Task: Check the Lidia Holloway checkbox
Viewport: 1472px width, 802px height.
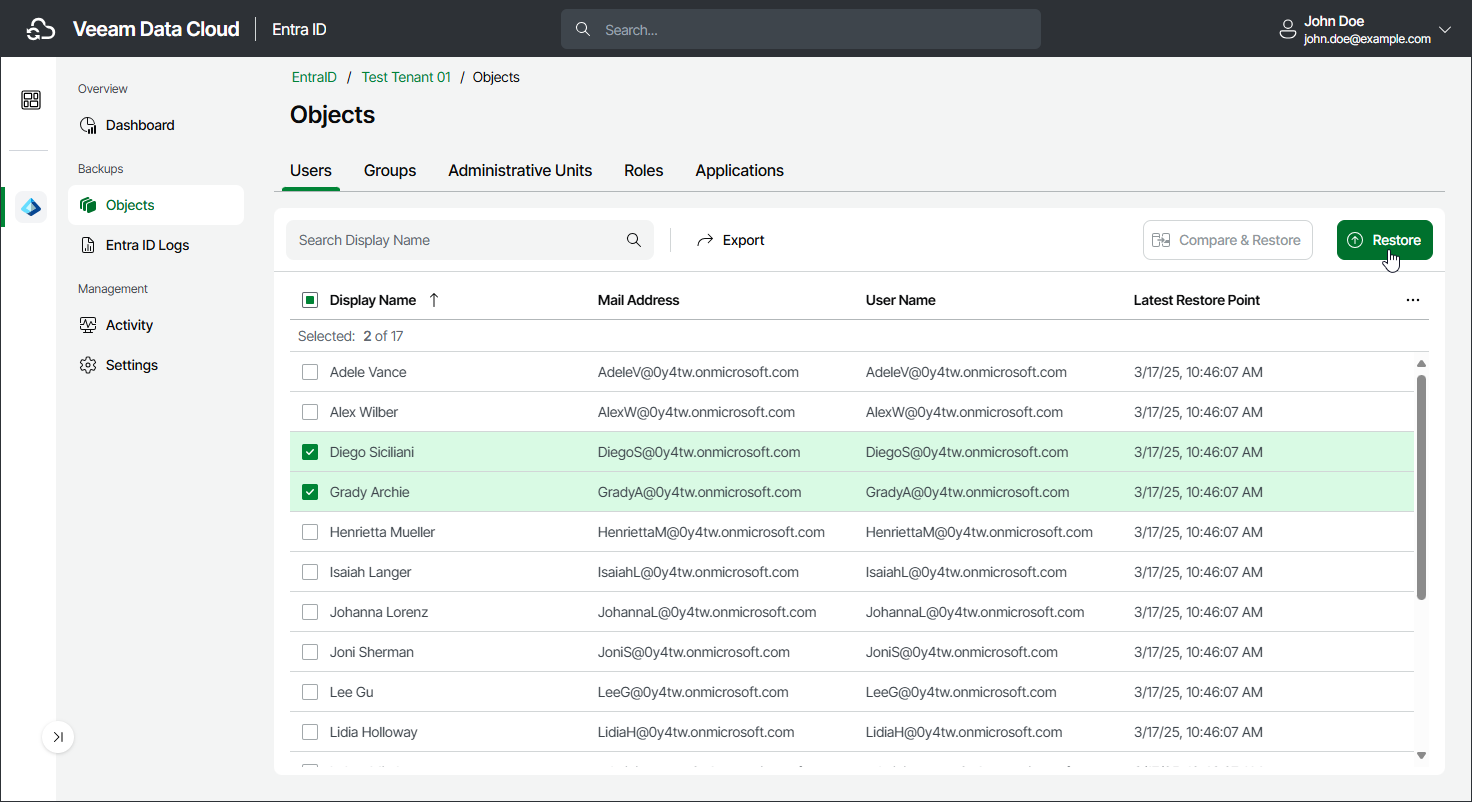Action: coord(310,732)
